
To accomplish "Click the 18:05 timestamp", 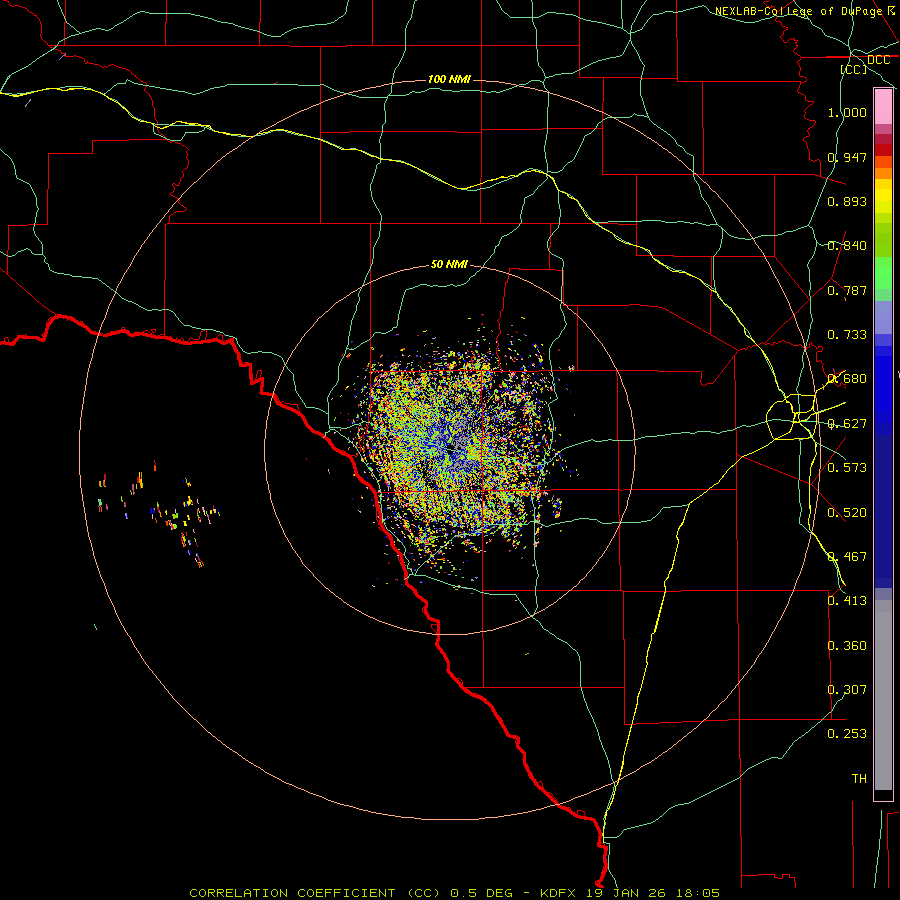I will coord(697,893).
